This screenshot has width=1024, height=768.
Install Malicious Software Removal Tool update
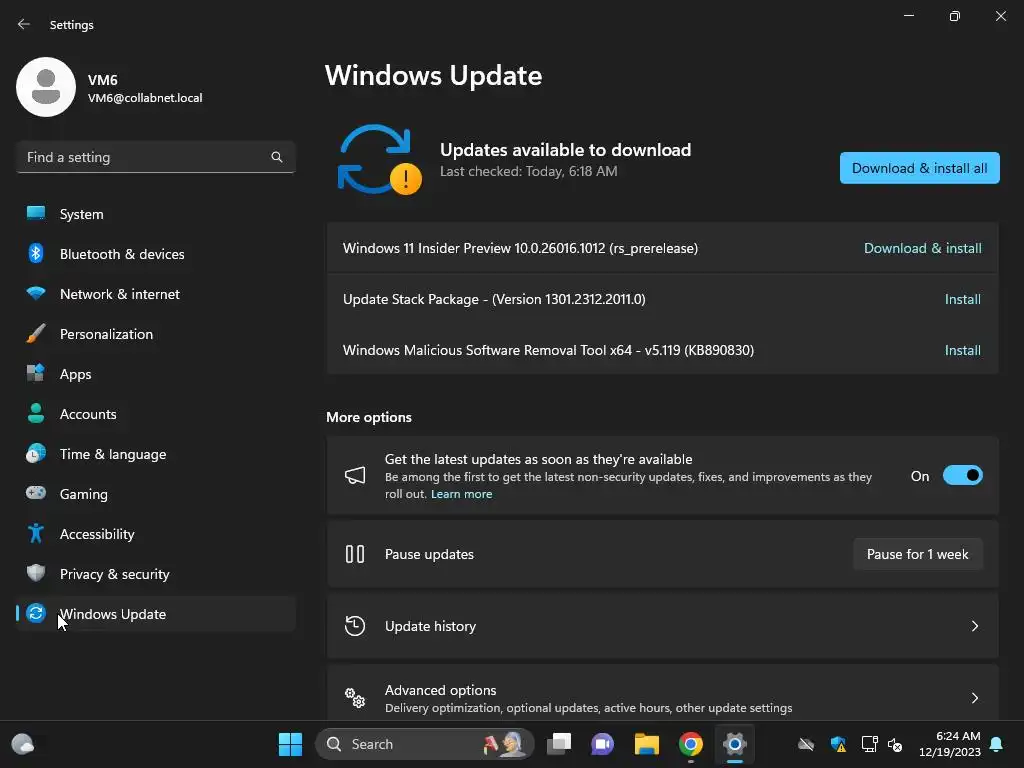pyautogui.click(x=963, y=350)
